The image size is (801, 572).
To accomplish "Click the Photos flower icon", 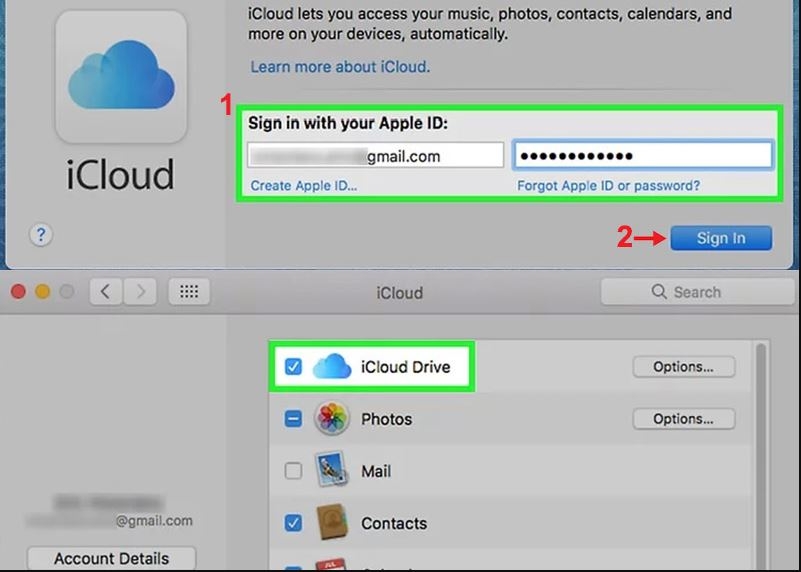I will tap(332, 418).
